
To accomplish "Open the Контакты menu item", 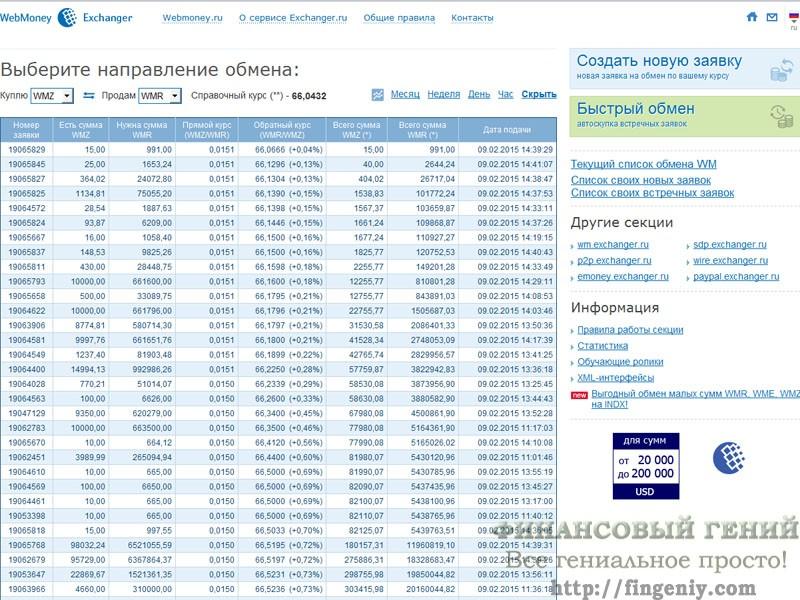I will 472,18.
